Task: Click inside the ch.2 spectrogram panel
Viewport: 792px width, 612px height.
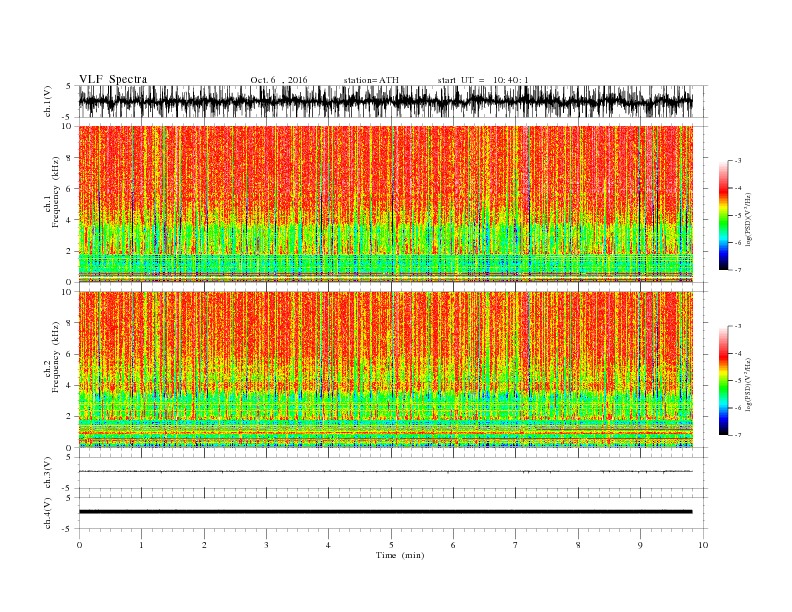Action: pyautogui.click(x=386, y=370)
